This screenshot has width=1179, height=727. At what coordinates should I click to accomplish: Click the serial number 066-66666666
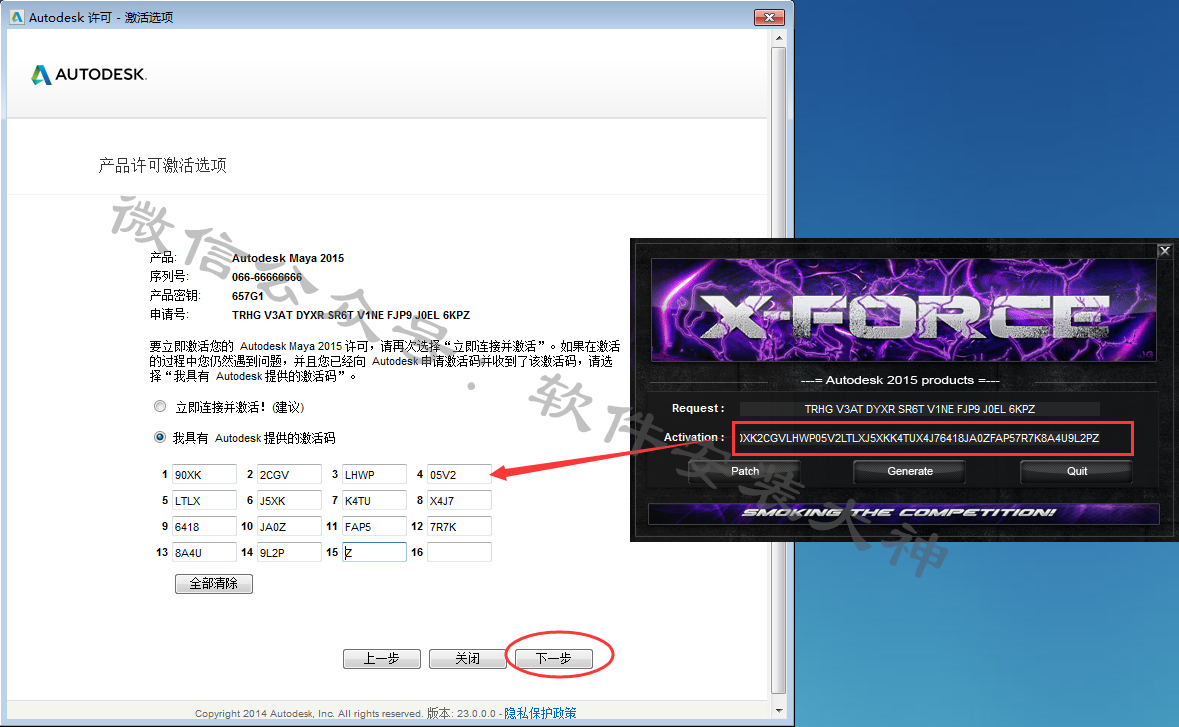click(x=266, y=277)
